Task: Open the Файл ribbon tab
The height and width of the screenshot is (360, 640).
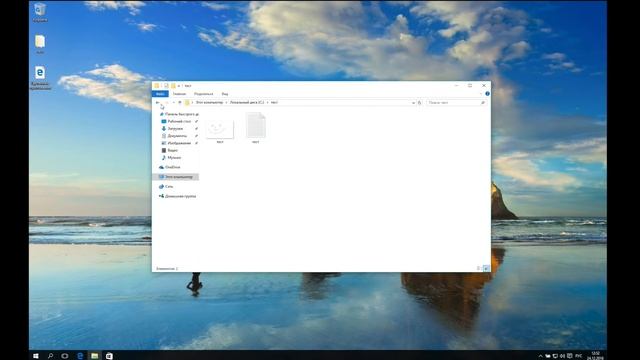Action: [x=160, y=94]
